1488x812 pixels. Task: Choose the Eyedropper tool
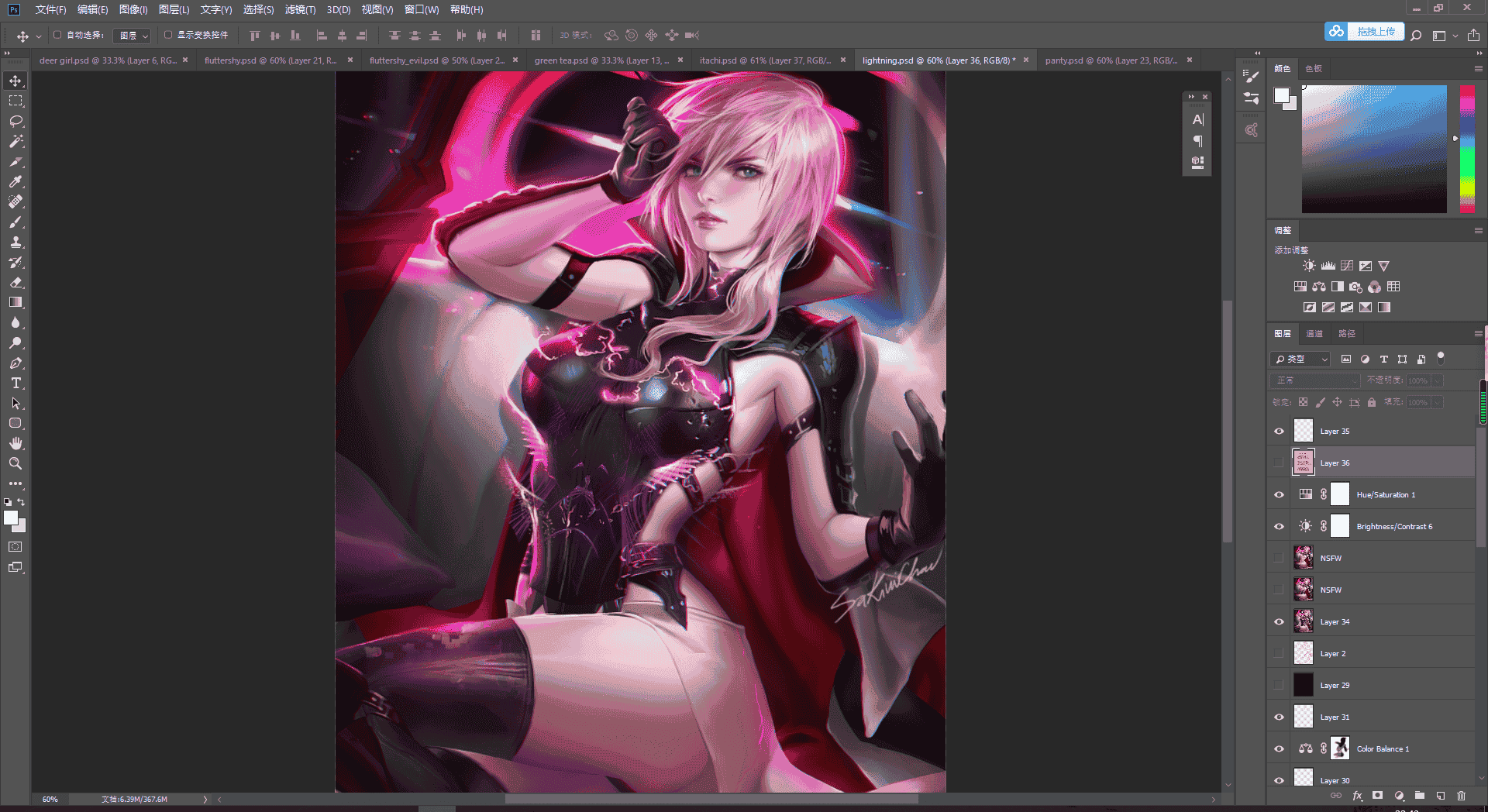pyautogui.click(x=15, y=181)
